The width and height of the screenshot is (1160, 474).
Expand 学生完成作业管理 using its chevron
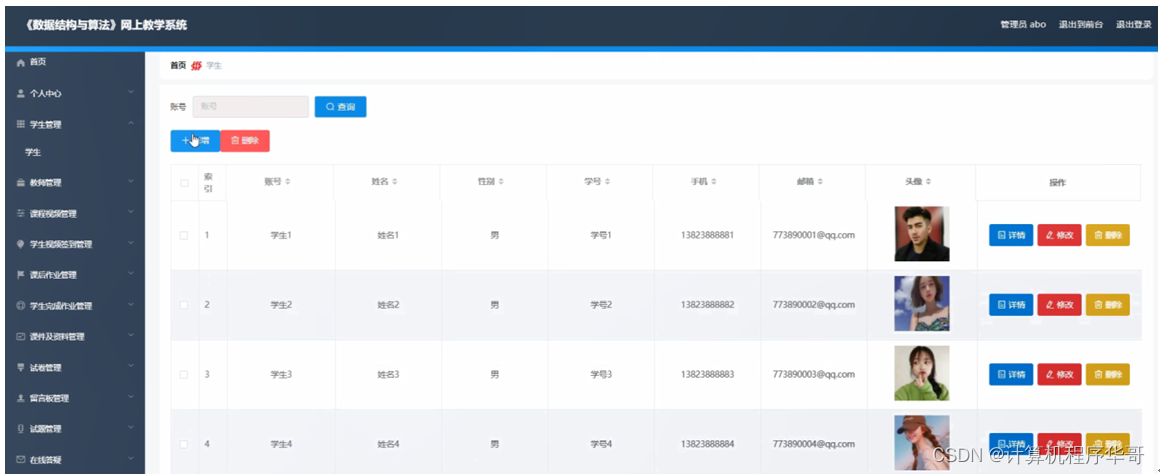(x=131, y=304)
